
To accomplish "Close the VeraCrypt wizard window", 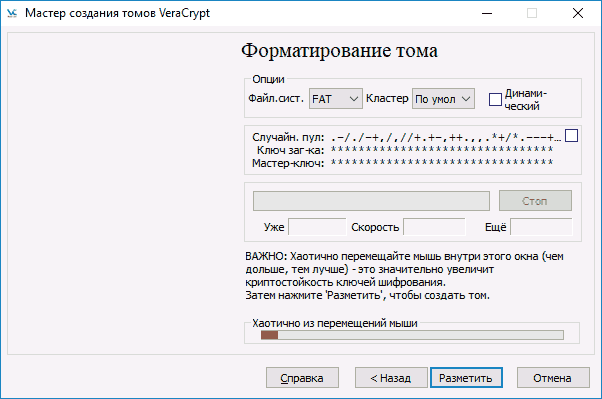I will point(578,13).
